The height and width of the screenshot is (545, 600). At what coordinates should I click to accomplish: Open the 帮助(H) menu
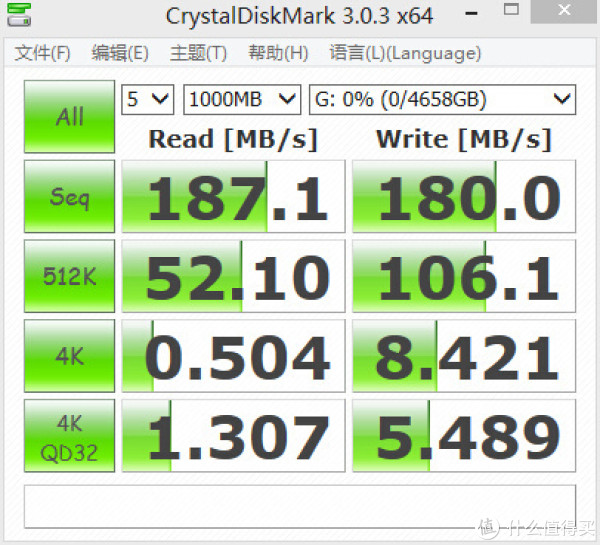point(278,53)
